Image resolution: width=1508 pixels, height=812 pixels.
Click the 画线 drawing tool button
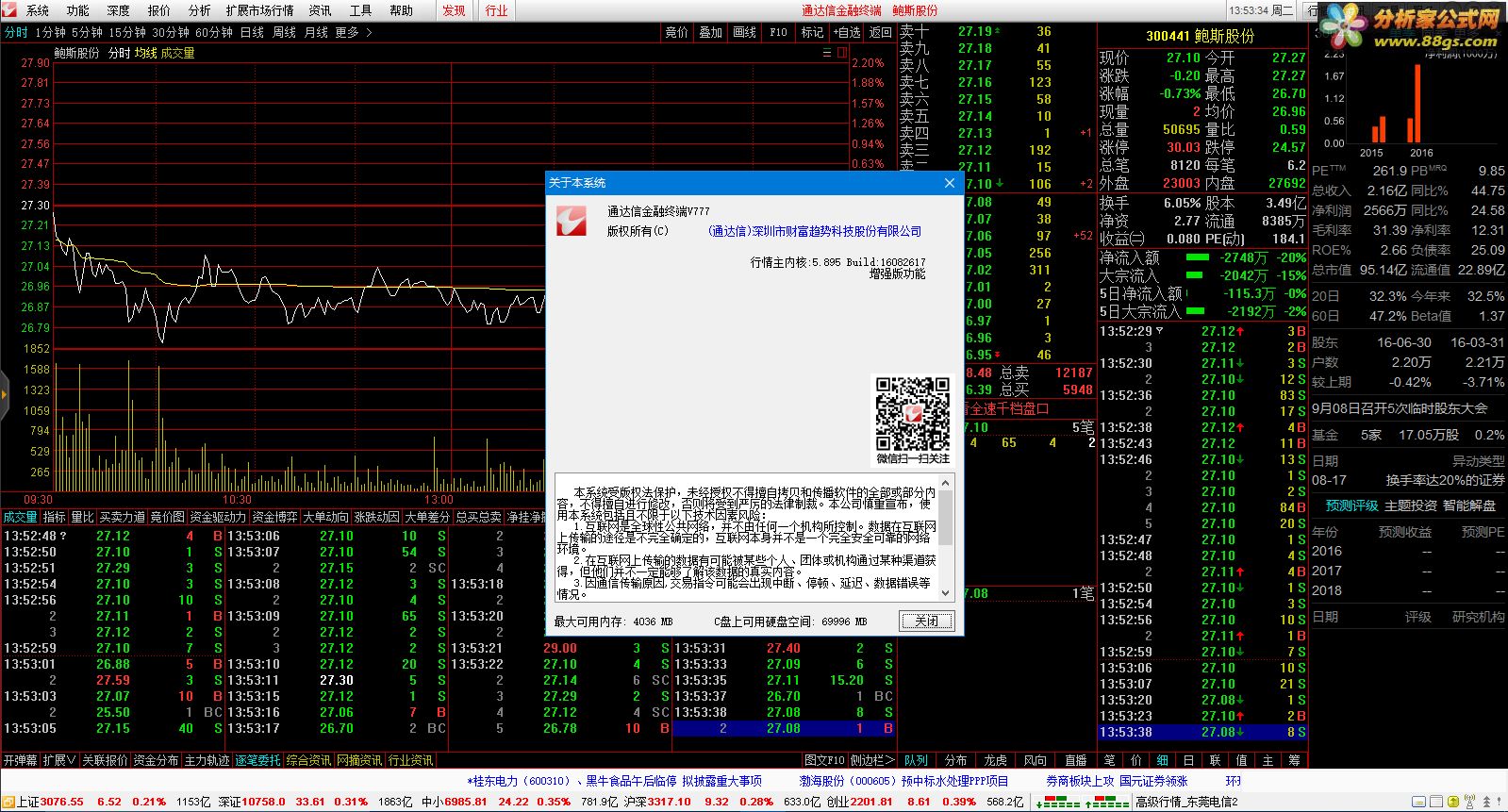click(x=744, y=32)
